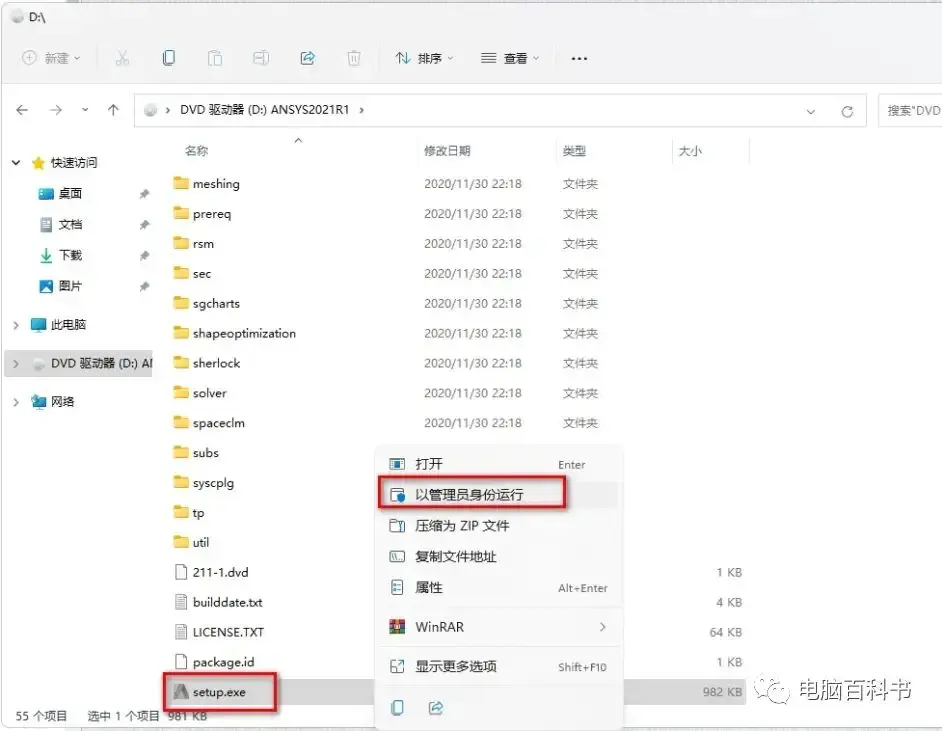The image size is (942, 731).
Task: Select Desktop in quick access
Action: coord(70,193)
